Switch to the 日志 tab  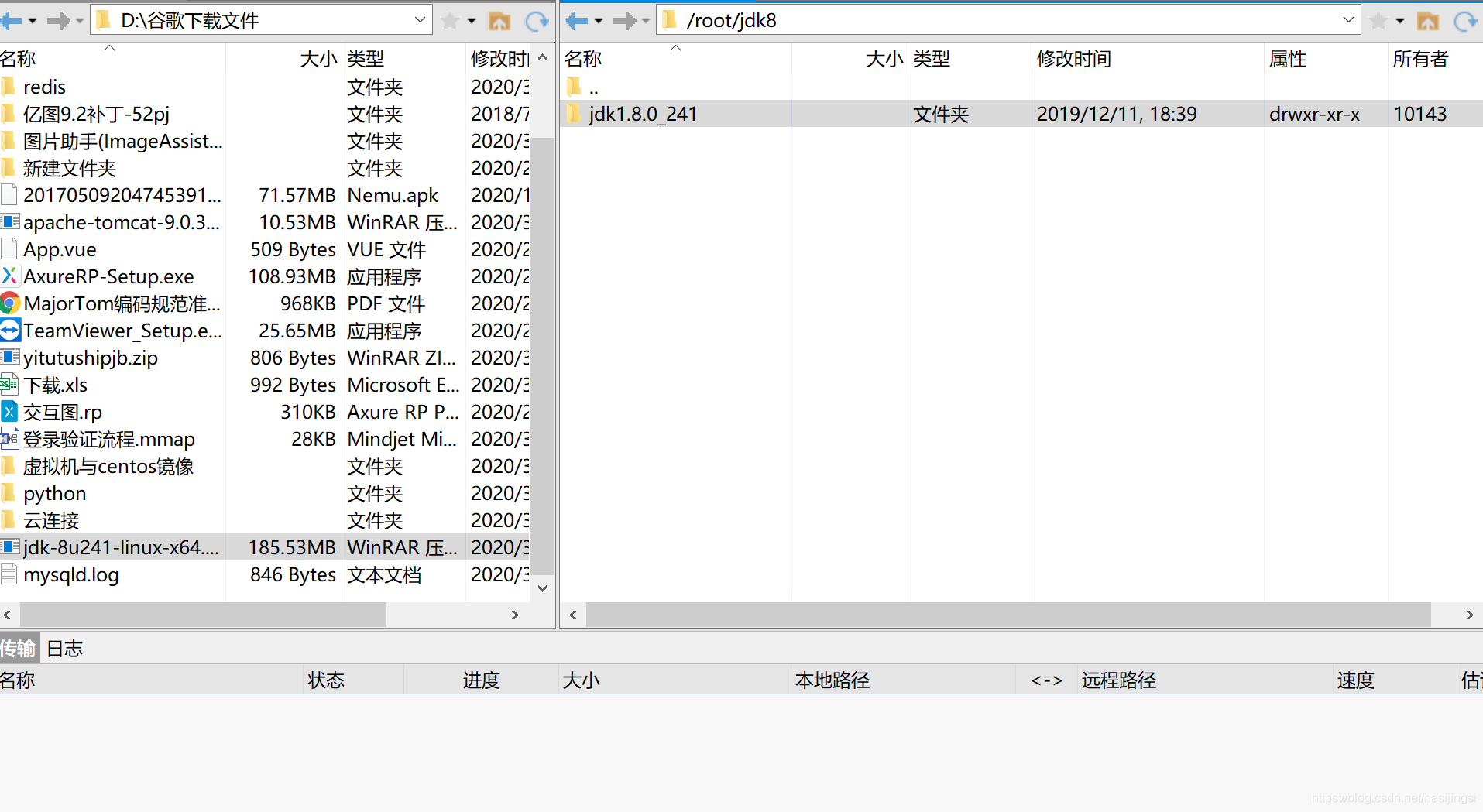[65, 649]
